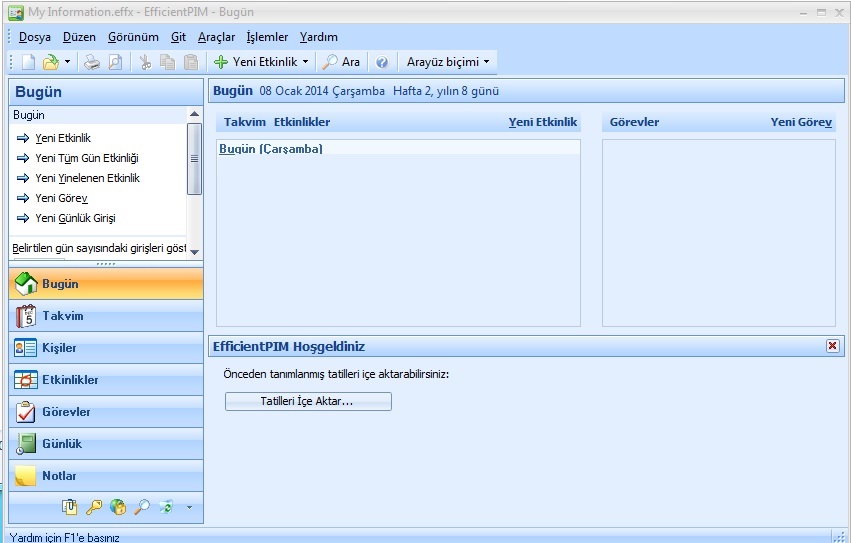Screen dimensions: 851x543
Task: Click the Yeni Etkinlik toolbar button
Action: pyautogui.click(x=256, y=62)
